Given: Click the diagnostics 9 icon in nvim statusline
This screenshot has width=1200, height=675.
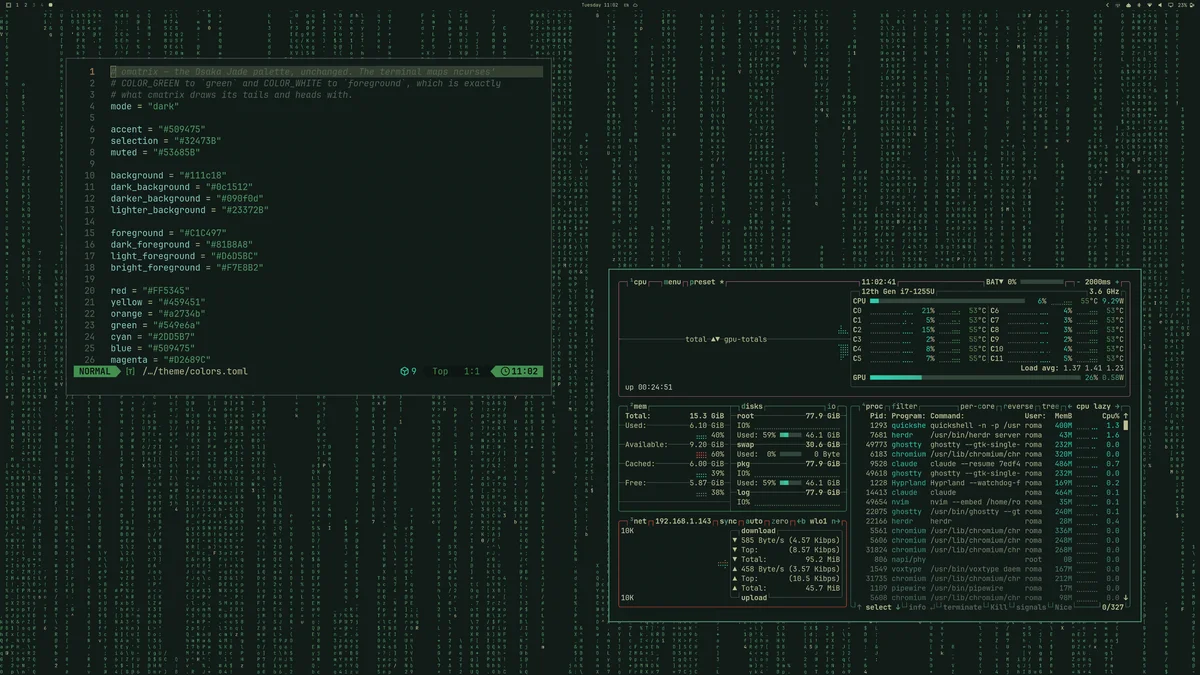Looking at the screenshot, I should pyautogui.click(x=408, y=371).
